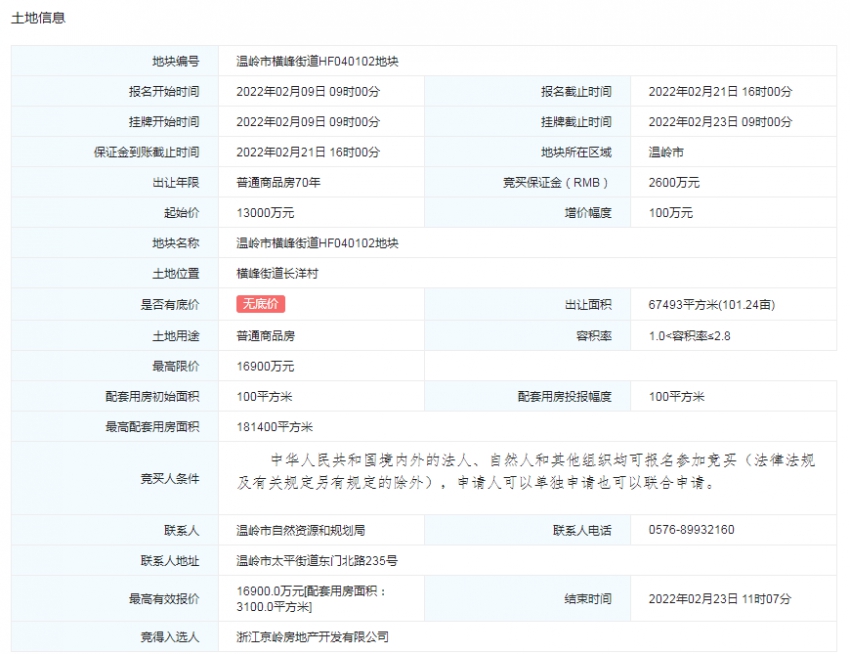Click the 配套用房投报幅度 label
Screen dimensions: 850x654
[x=565, y=396]
